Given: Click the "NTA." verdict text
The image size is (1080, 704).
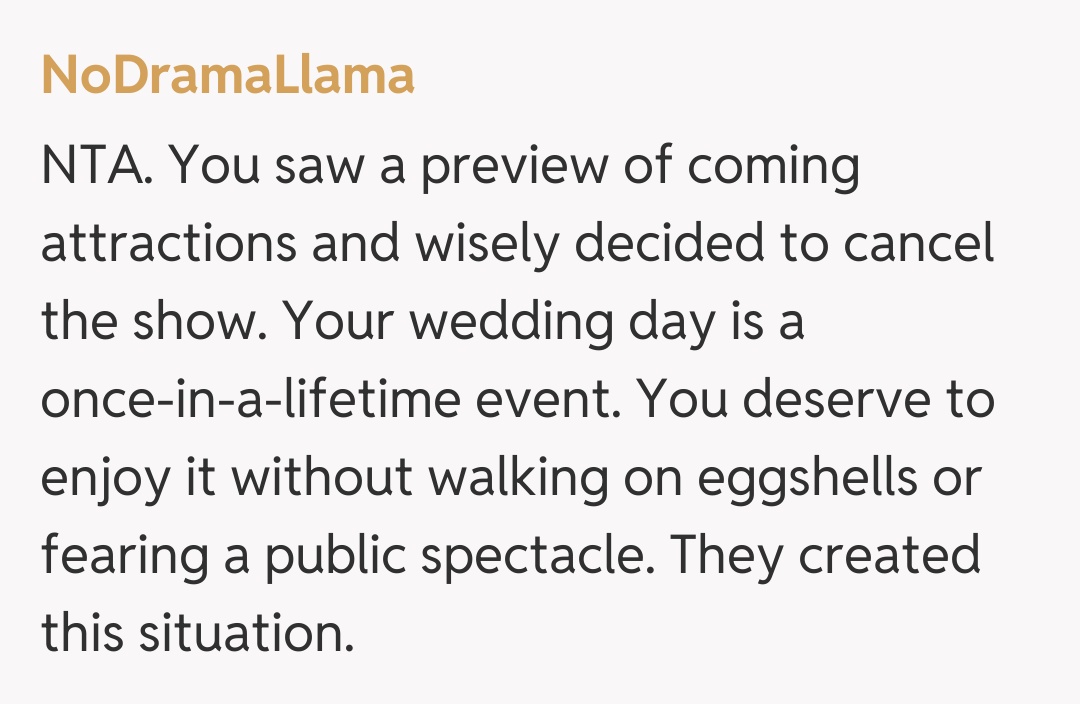Looking at the screenshot, I should (x=96, y=168).
